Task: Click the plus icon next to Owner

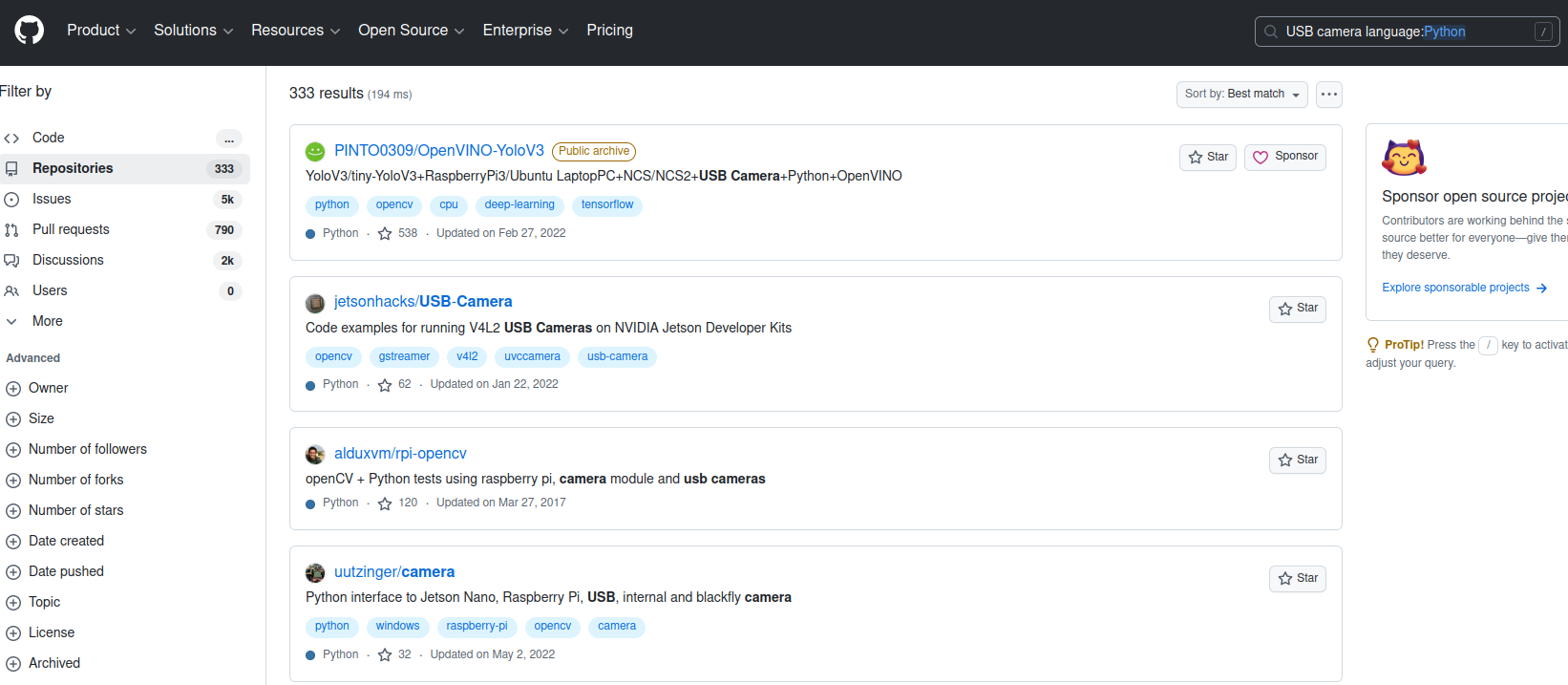Action: pyautogui.click(x=13, y=389)
